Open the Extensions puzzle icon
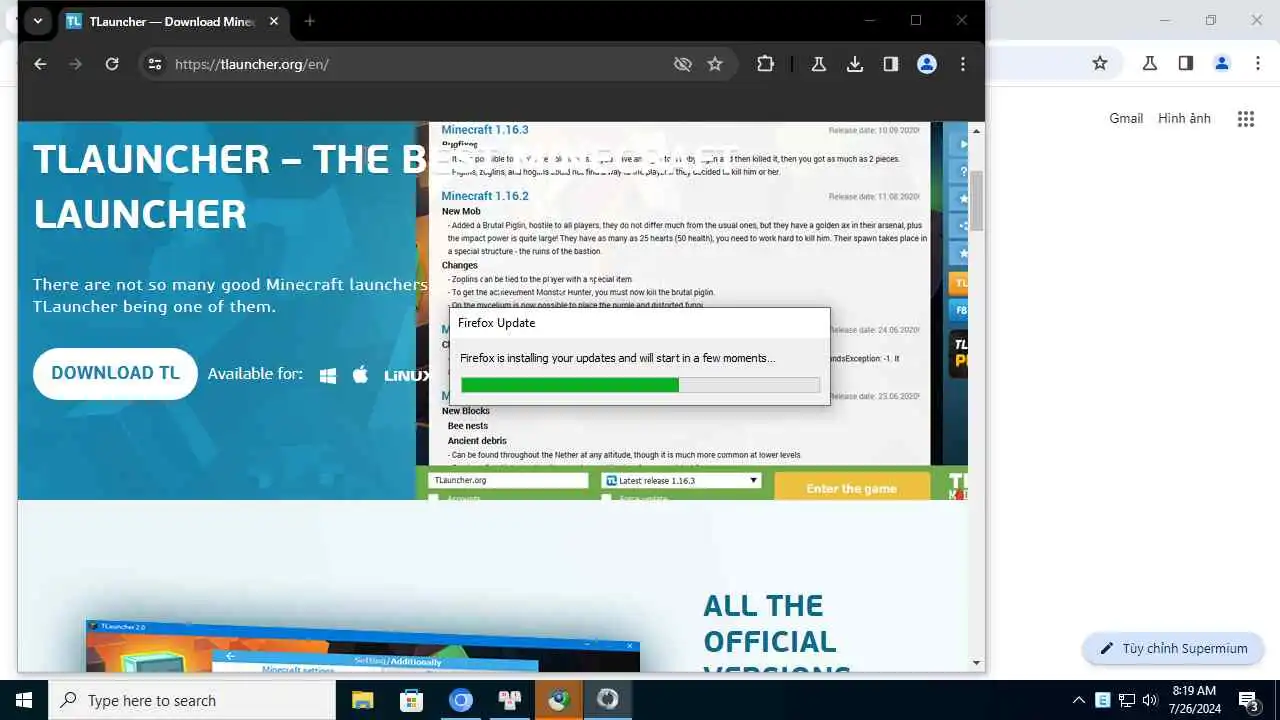 765,64
